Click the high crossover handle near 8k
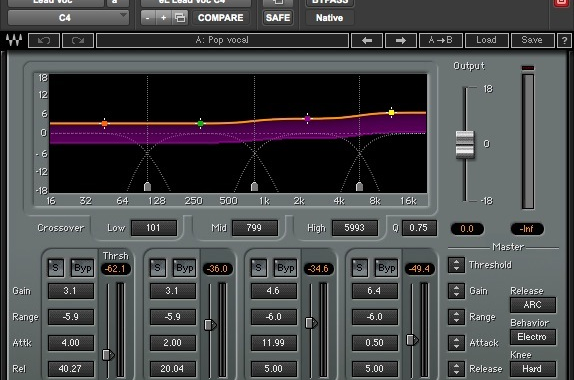 point(359,187)
